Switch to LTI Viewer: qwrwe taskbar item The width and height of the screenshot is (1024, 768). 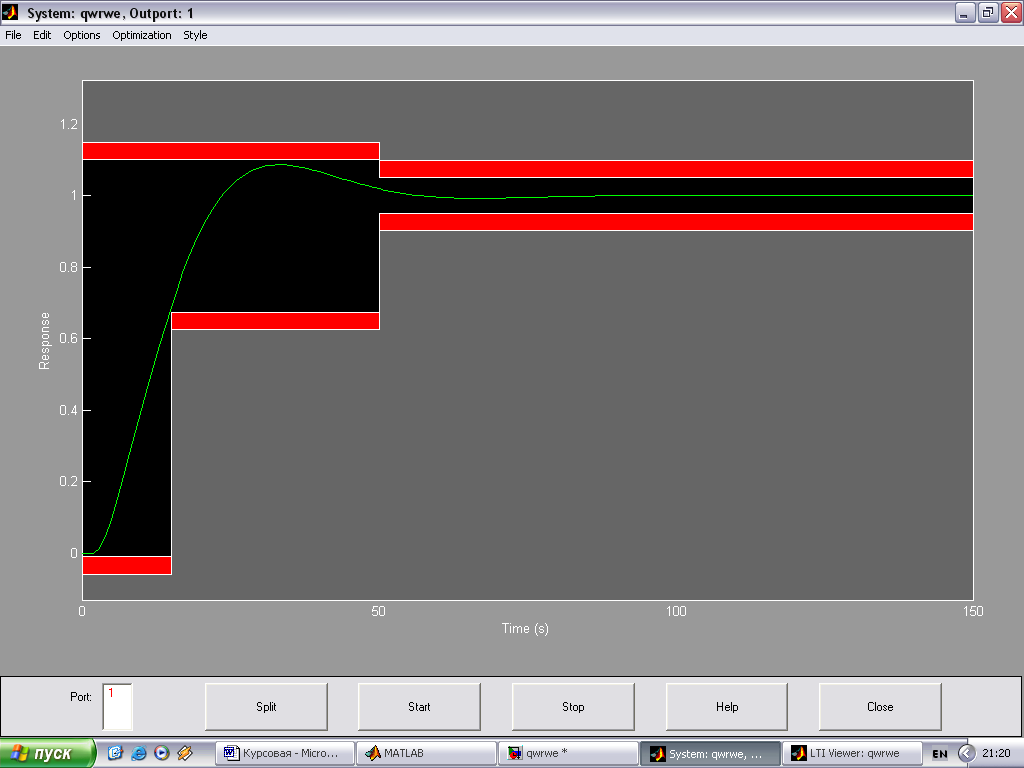[852, 754]
